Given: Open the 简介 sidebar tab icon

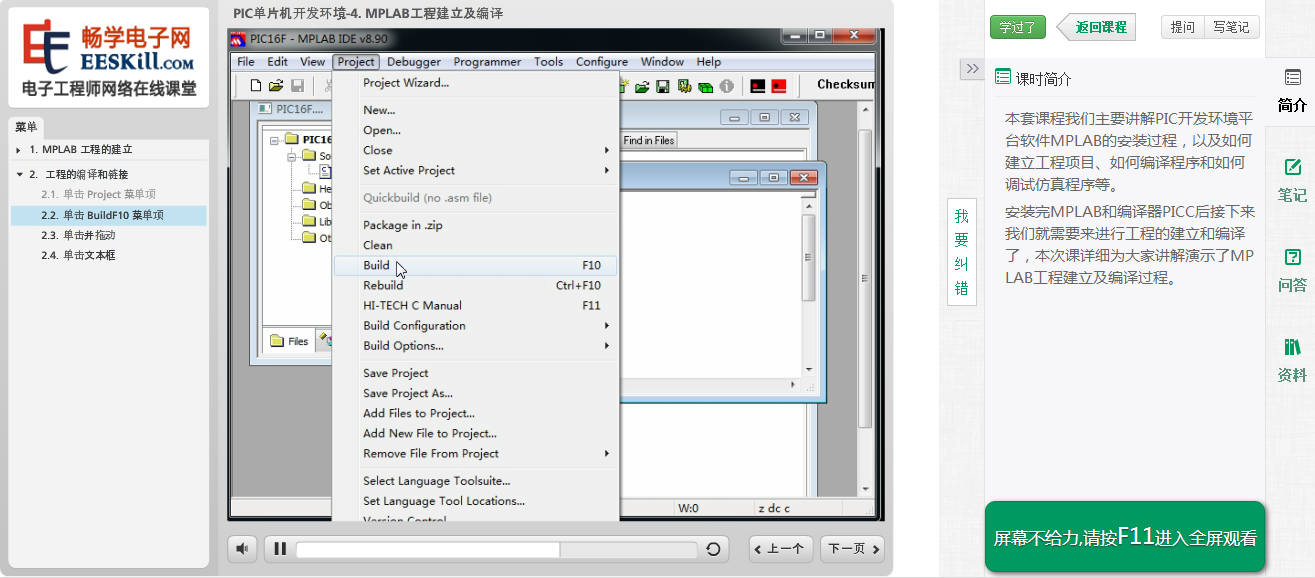Looking at the screenshot, I should (x=1292, y=78).
